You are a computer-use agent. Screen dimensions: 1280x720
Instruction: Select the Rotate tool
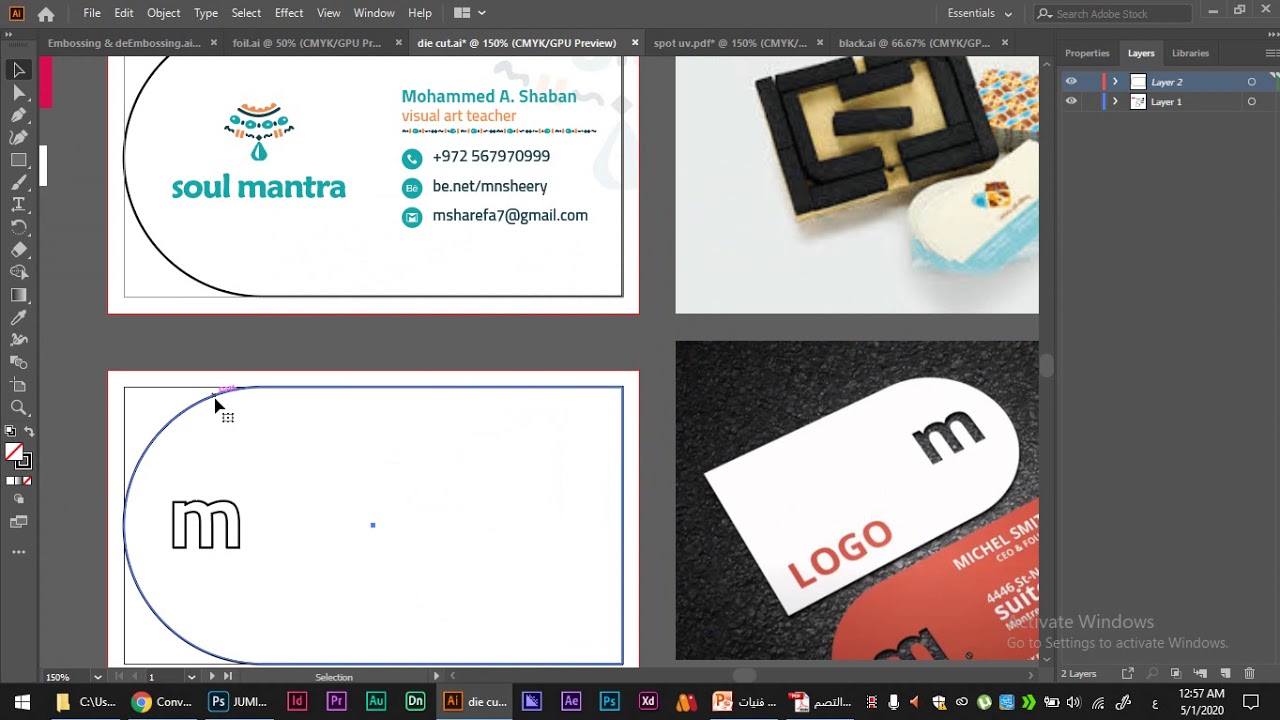pyautogui.click(x=19, y=227)
